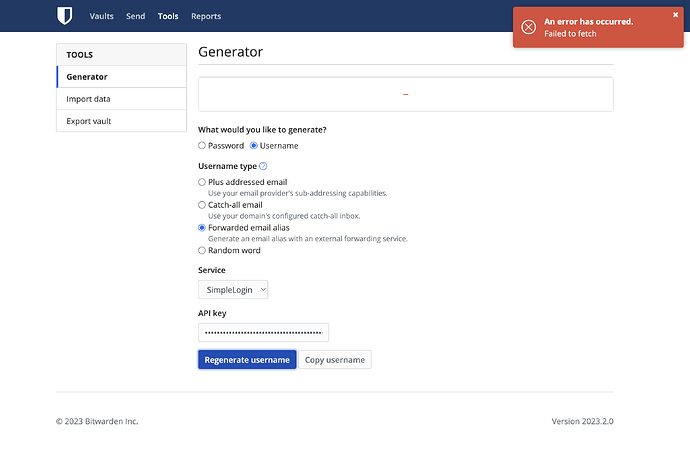The width and height of the screenshot is (690, 465).
Task: Click the Bitwarden shield logo
Action: click(64, 16)
